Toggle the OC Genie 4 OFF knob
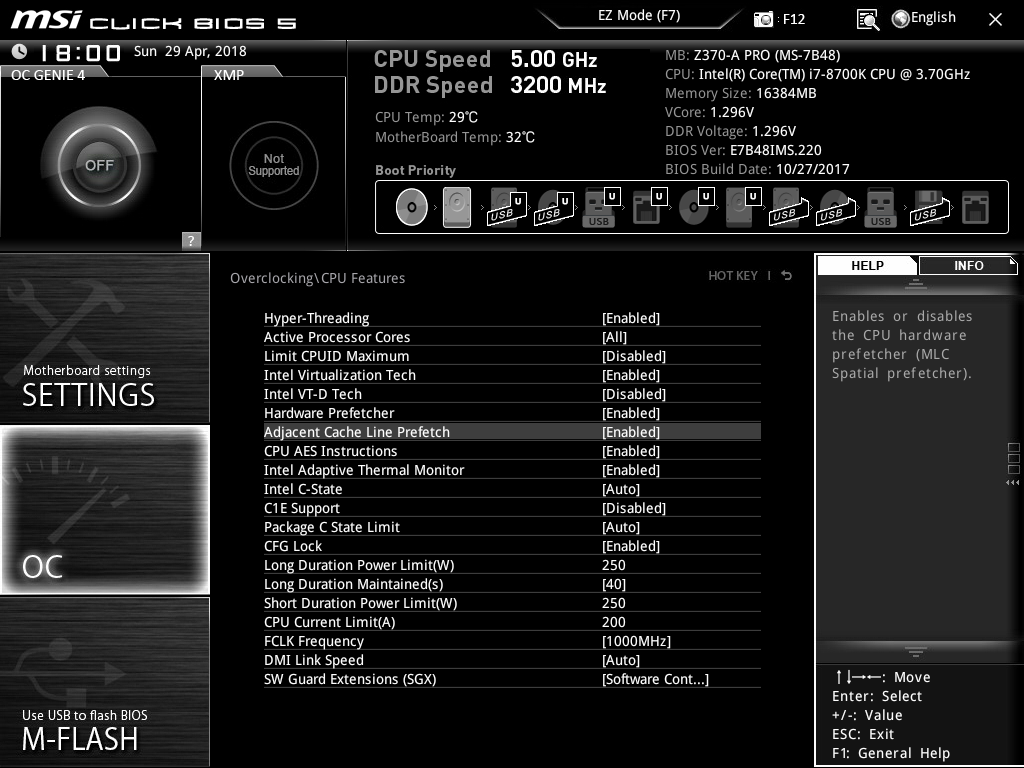 (99, 165)
